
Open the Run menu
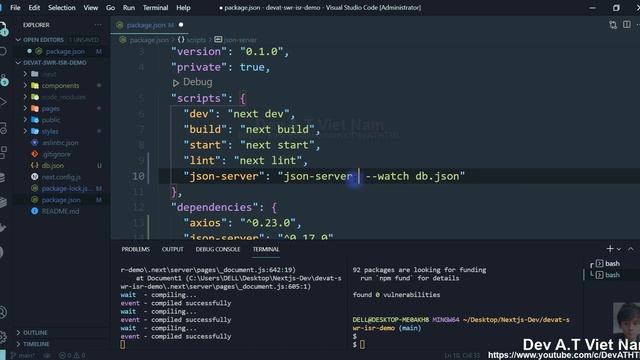pos(129,7)
